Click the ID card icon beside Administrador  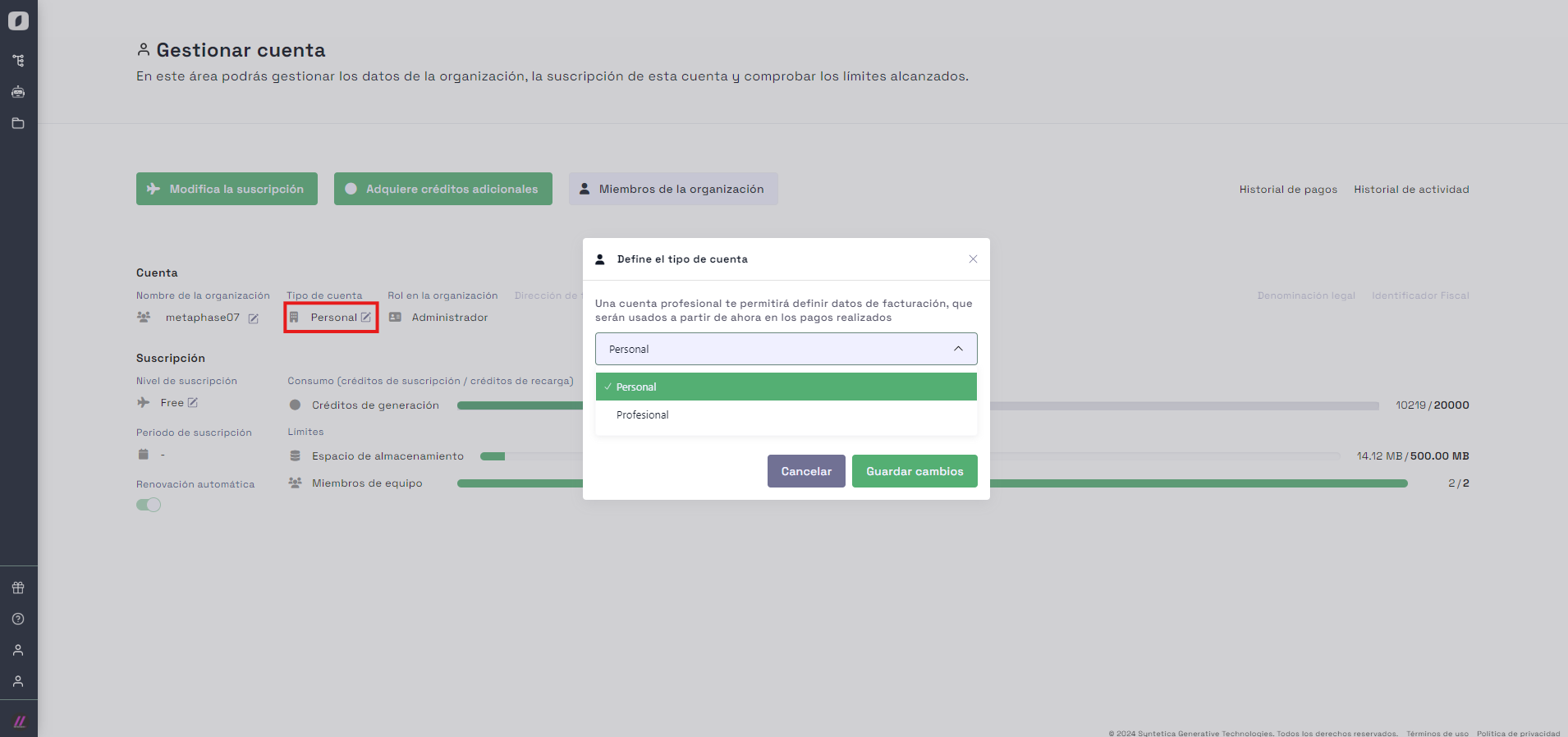coord(395,317)
